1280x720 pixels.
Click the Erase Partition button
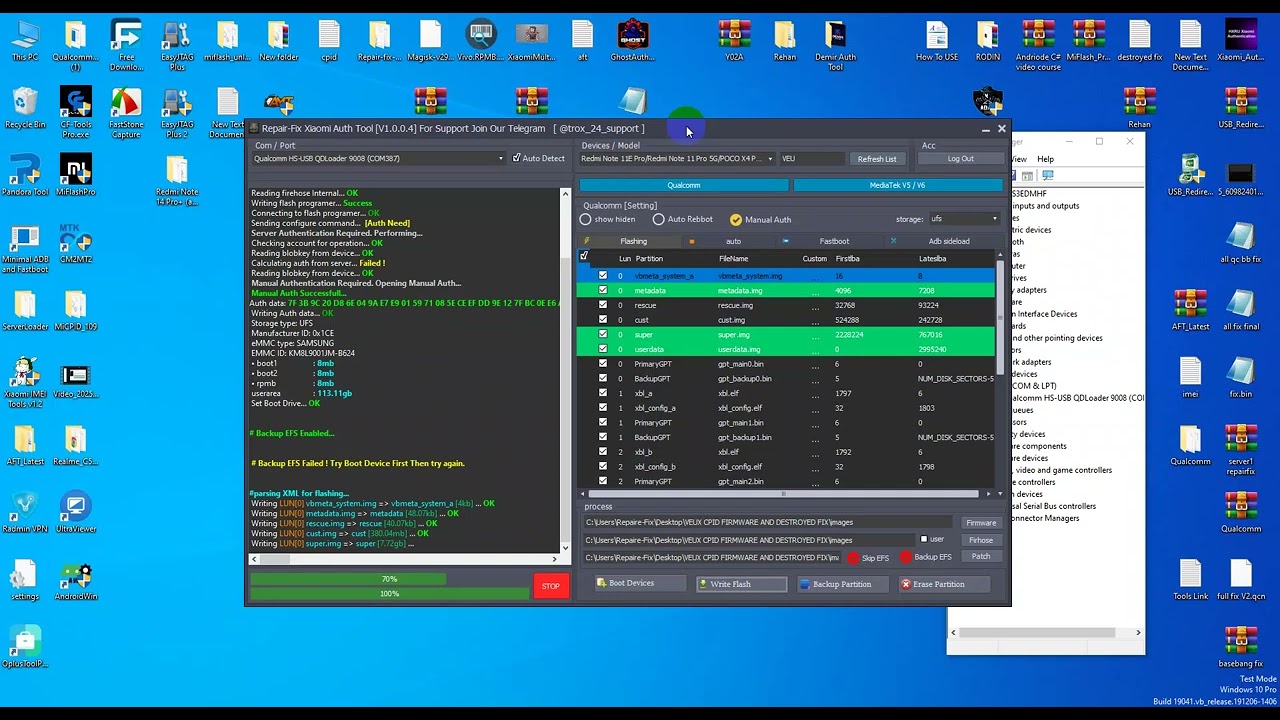(945, 584)
